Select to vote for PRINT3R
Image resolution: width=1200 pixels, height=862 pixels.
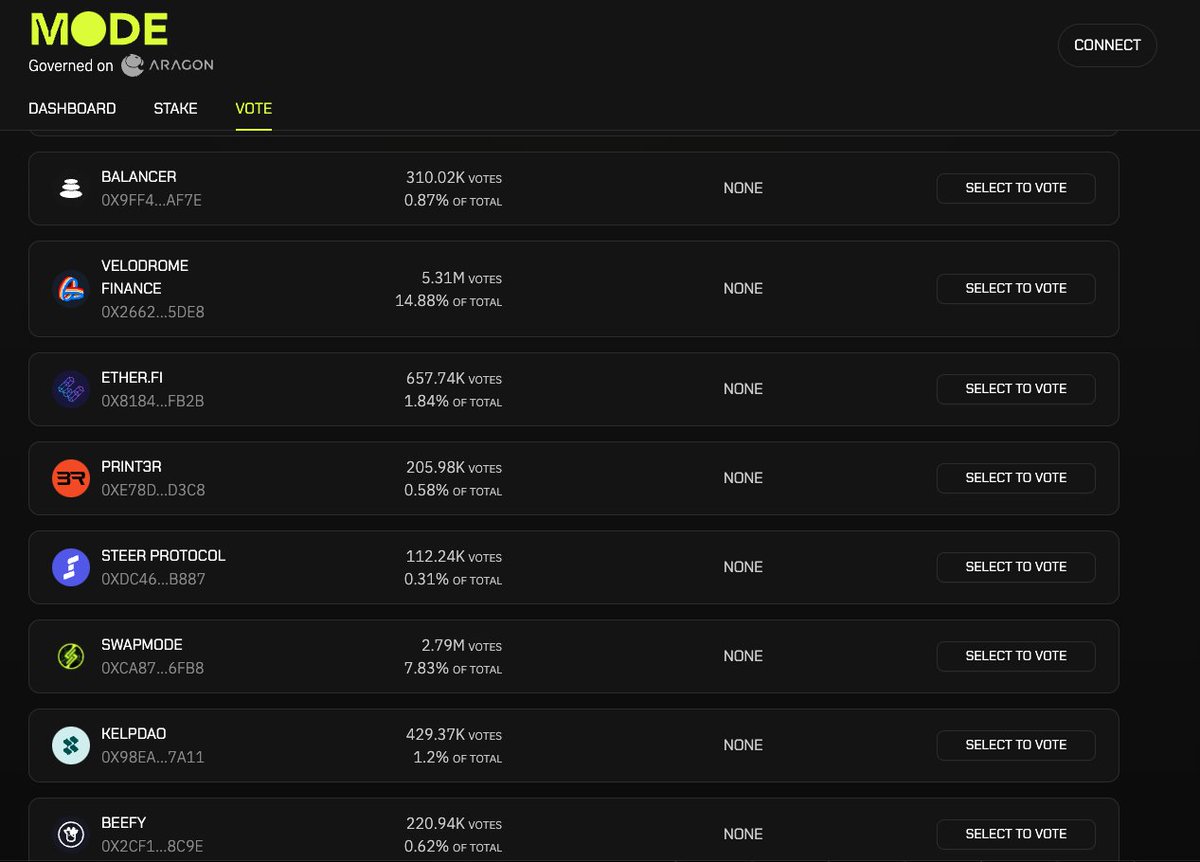click(1016, 478)
